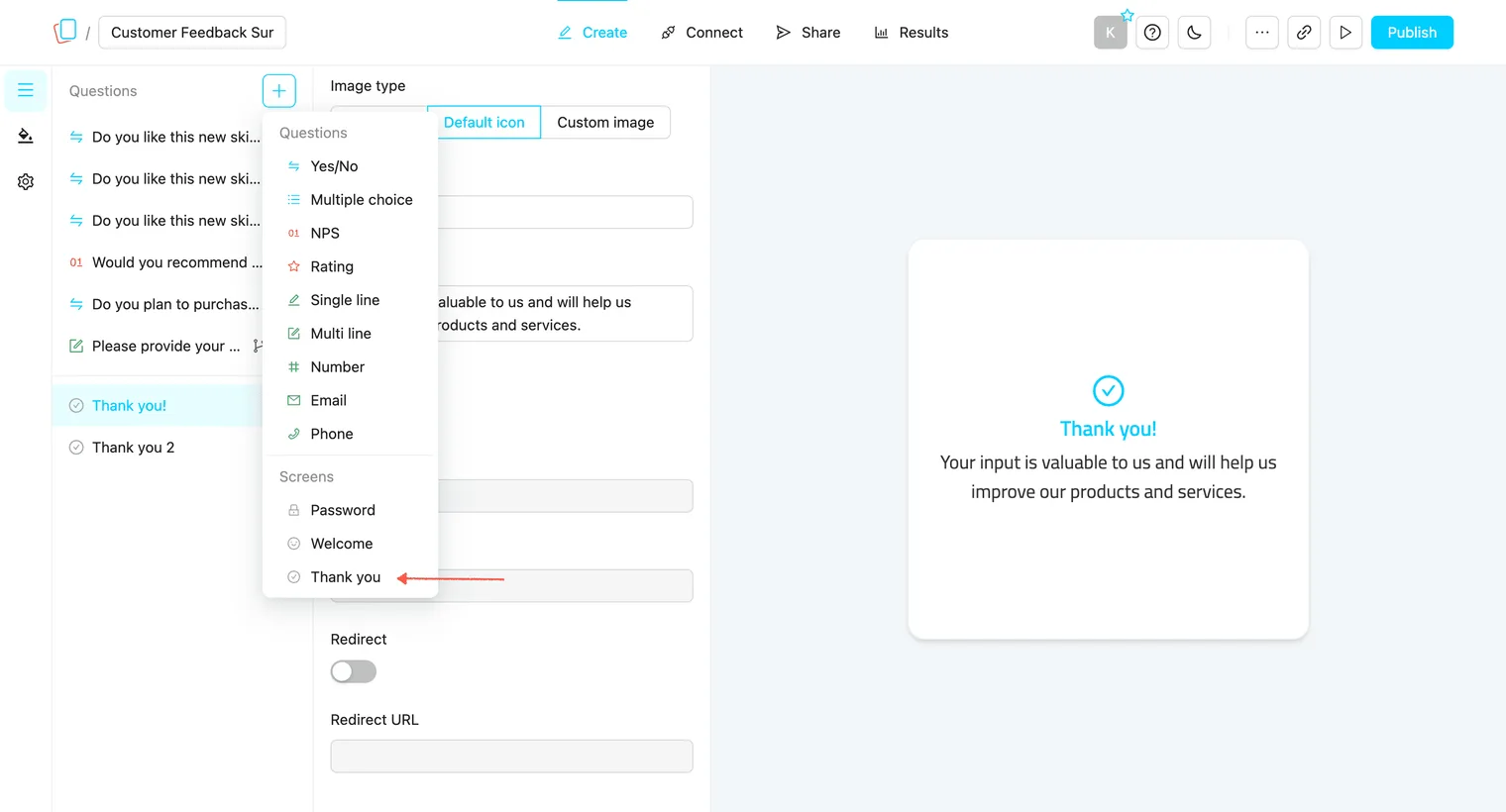Add a Welcome screen
This screenshot has height=812, width=1506.
(x=351, y=545)
